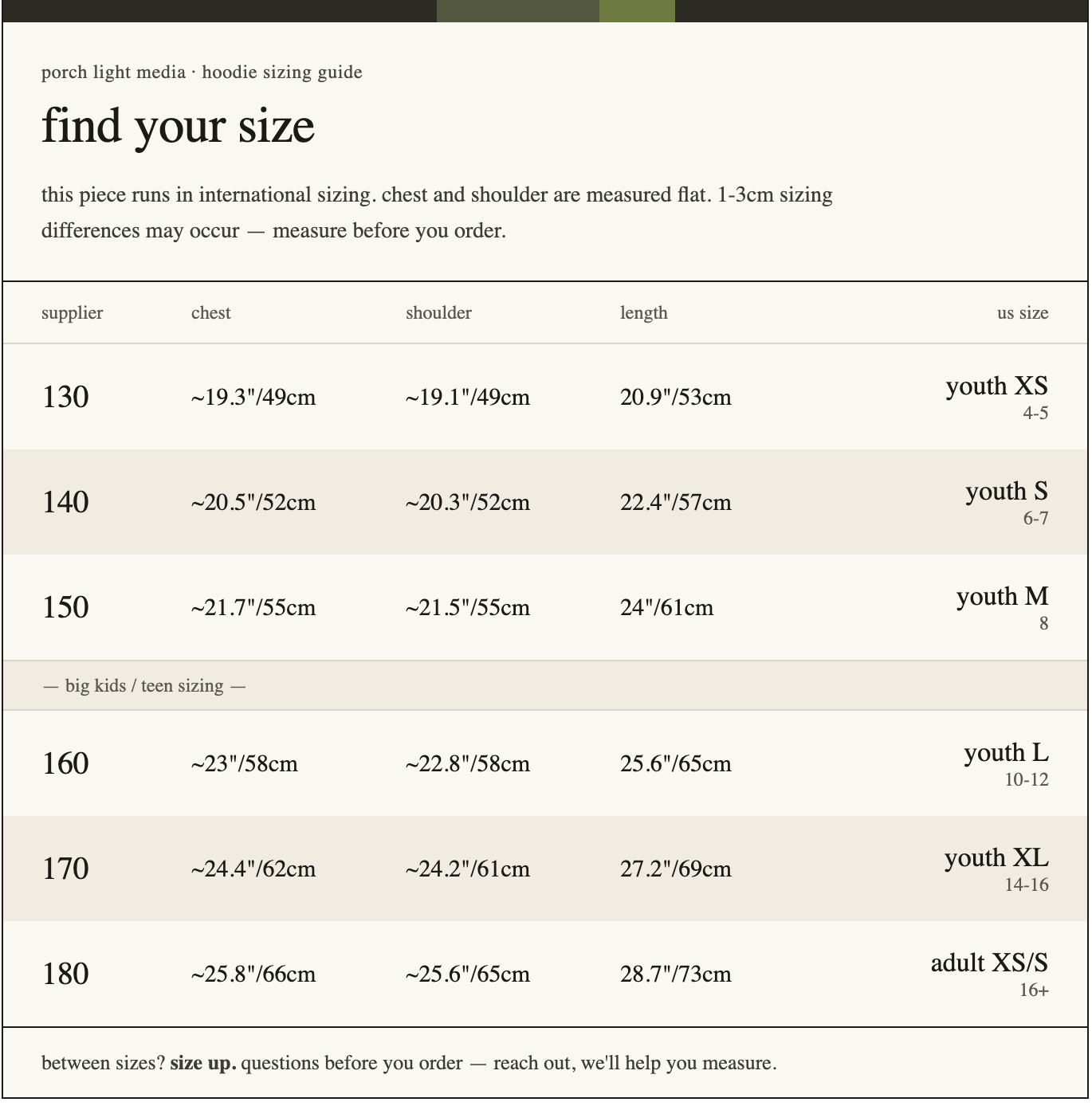
Task: Click the youth M size label
Action: coord(1002,596)
